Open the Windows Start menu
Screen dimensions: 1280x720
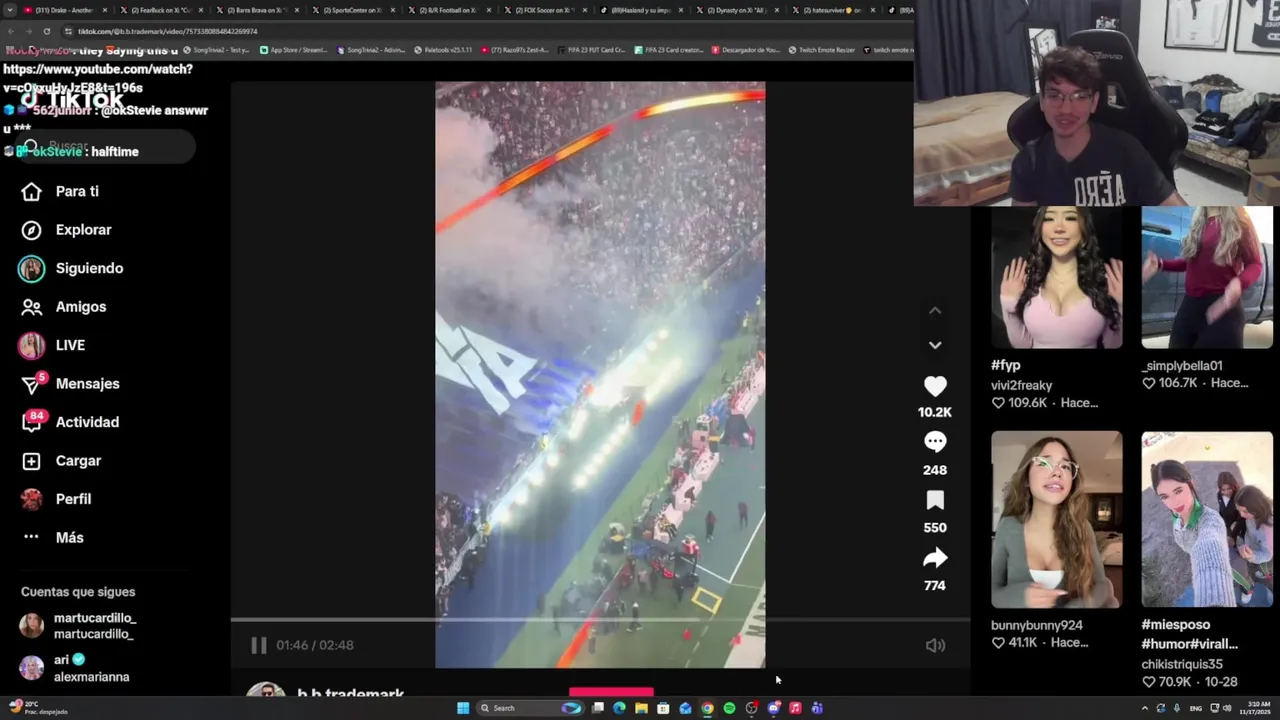coord(463,708)
